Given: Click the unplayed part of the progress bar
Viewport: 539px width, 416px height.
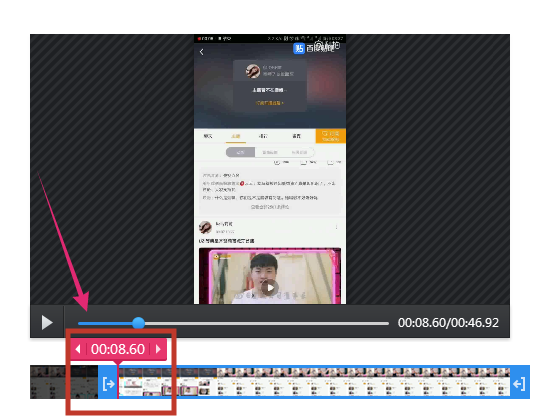Looking at the screenshot, I should (x=266, y=324).
